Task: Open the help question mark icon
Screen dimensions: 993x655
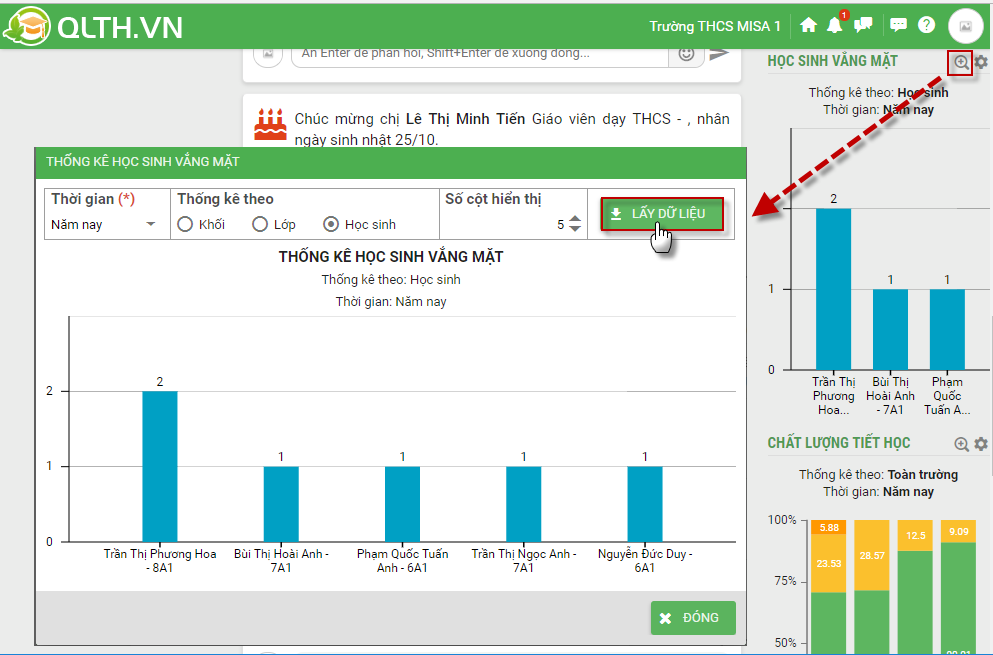Action: point(927,25)
